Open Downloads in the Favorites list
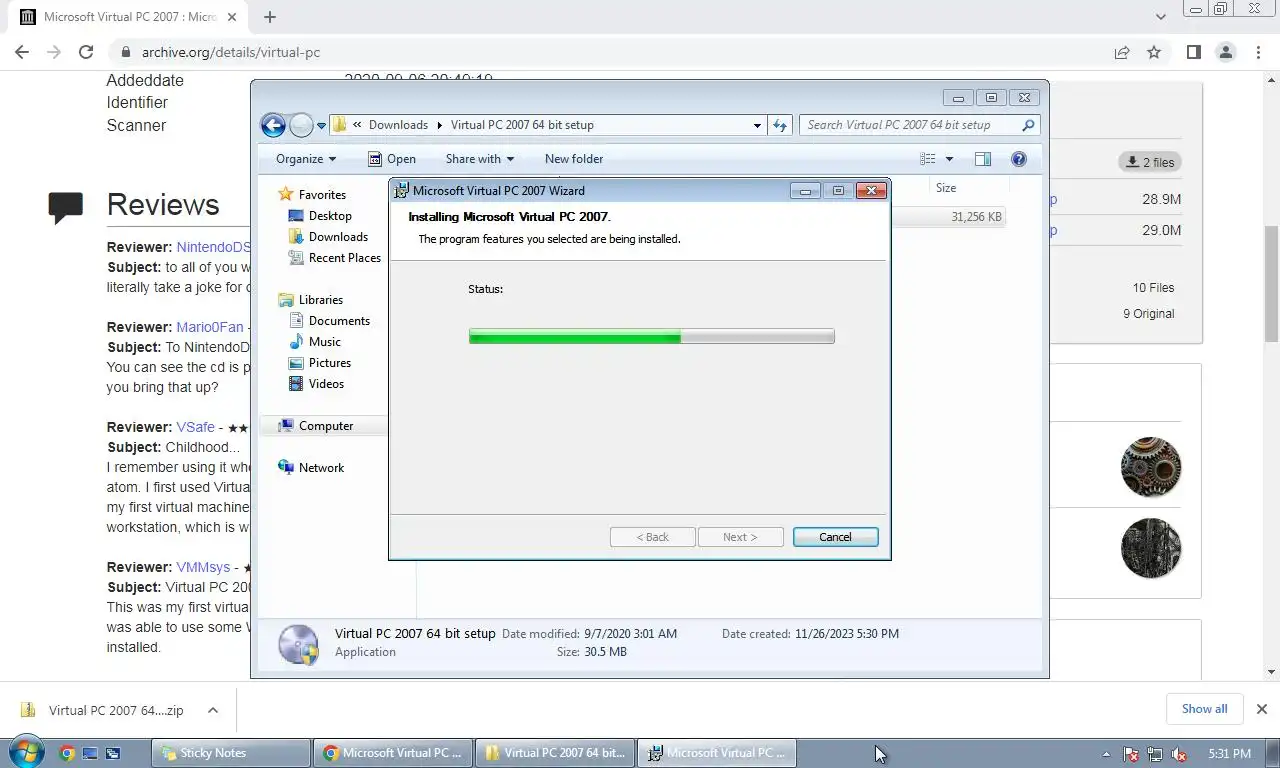Image resolution: width=1280 pixels, height=768 pixels. (328, 236)
